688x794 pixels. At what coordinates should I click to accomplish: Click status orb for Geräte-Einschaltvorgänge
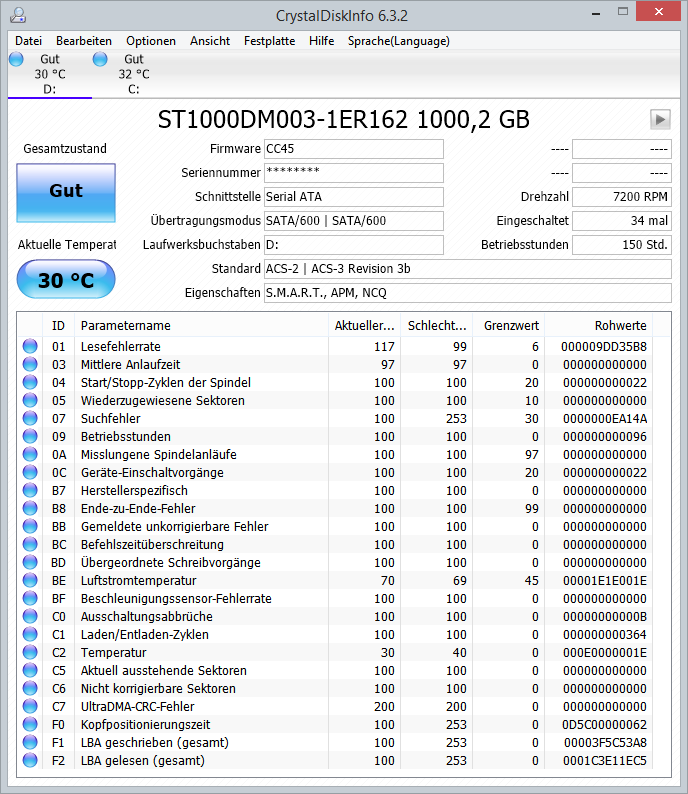[30, 472]
